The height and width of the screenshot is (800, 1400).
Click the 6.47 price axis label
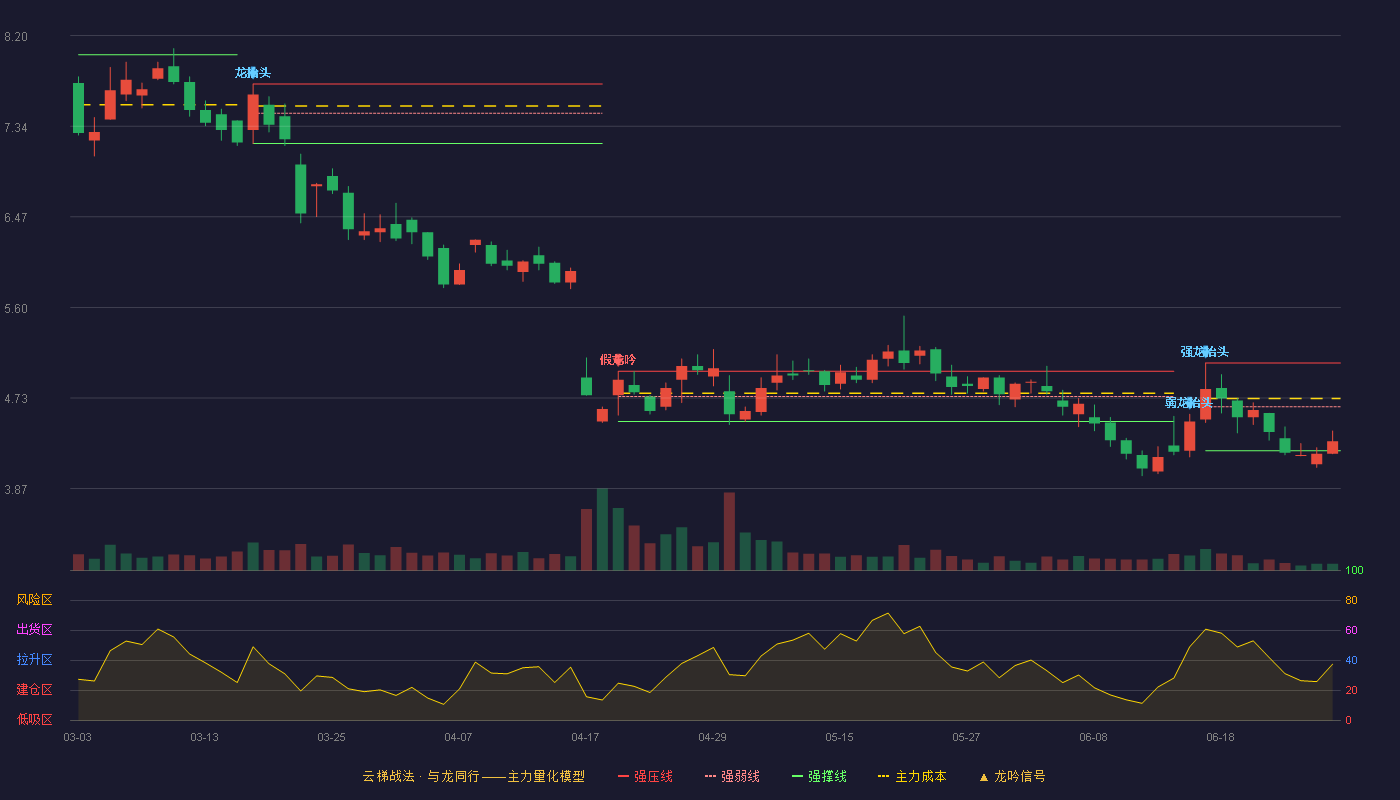pos(16,218)
